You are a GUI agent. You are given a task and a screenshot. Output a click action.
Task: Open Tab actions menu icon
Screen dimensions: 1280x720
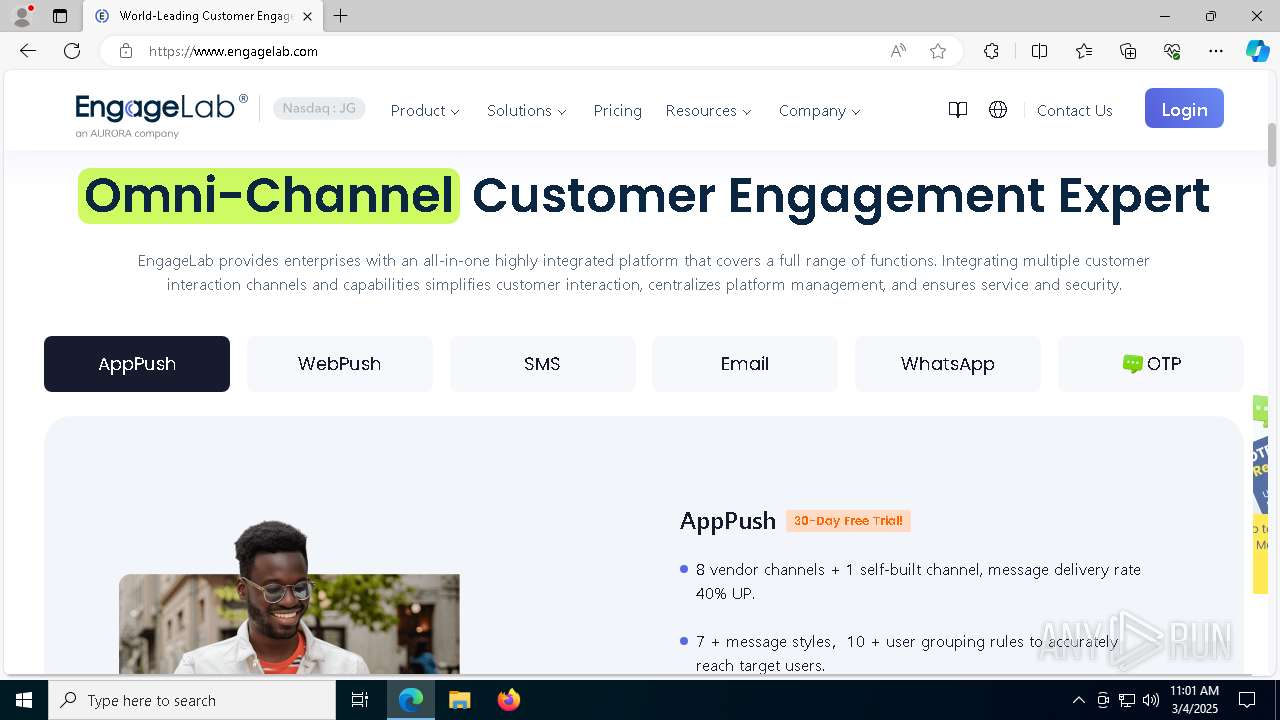tap(60, 16)
